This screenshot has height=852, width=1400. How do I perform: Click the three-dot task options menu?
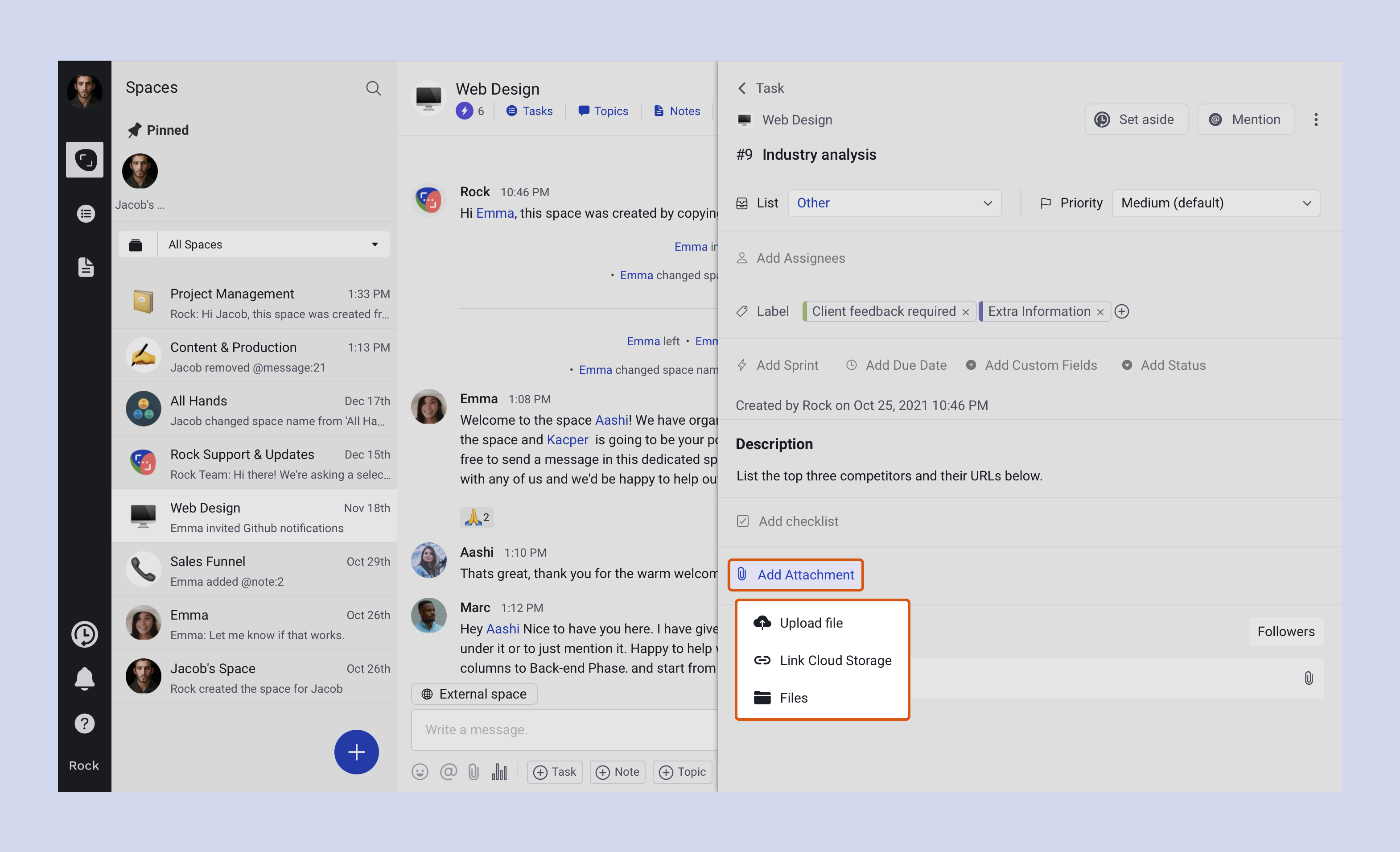pyautogui.click(x=1315, y=120)
